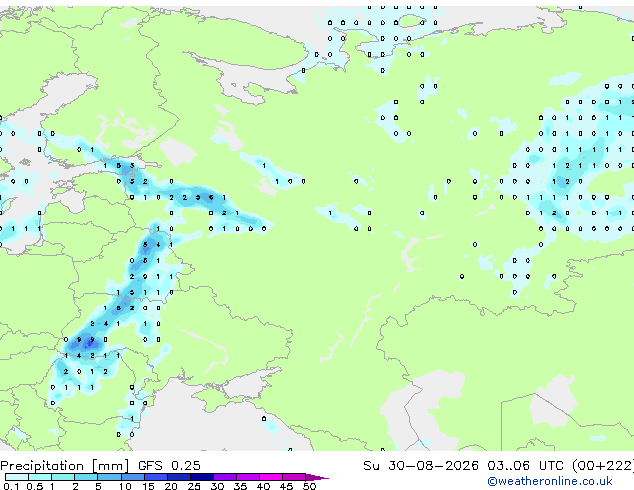Click the 20–25 mm dark blue swatch
Viewport: 634px width, 490px height.
coord(179,477)
